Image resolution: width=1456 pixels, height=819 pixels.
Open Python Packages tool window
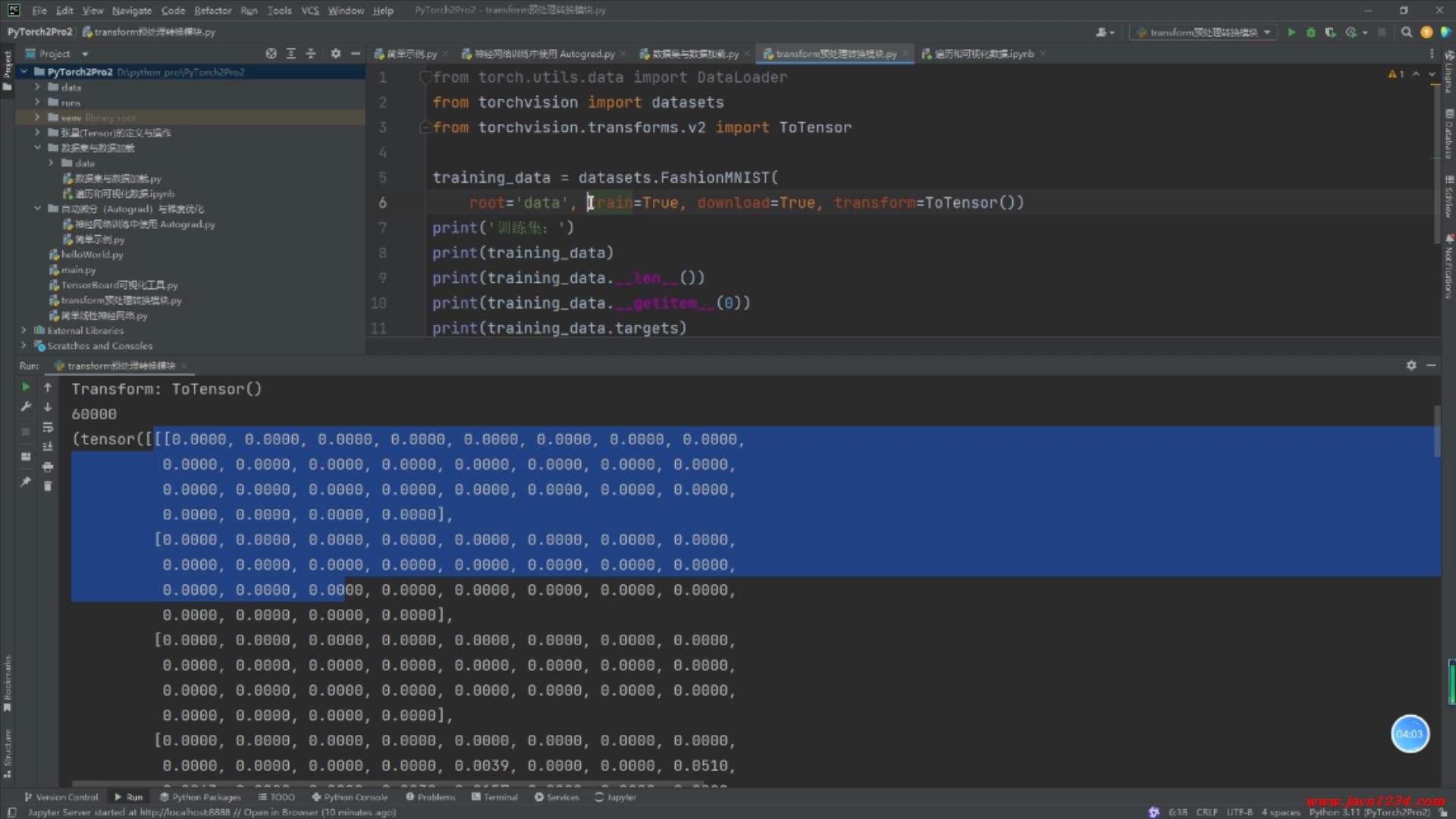(x=200, y=797)
